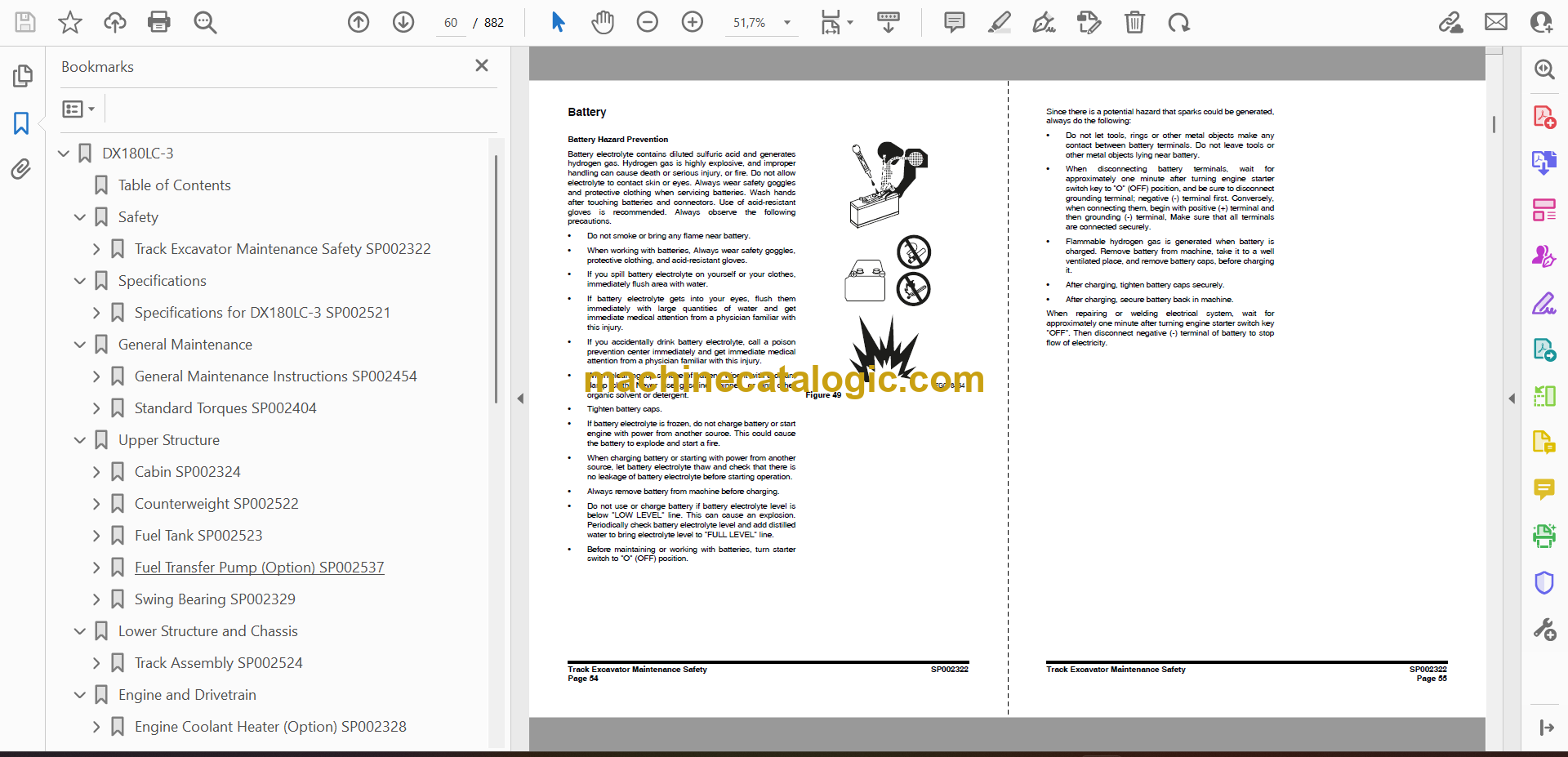
Task: Click the read mode keyboard icon
Action: click(889, 22)
